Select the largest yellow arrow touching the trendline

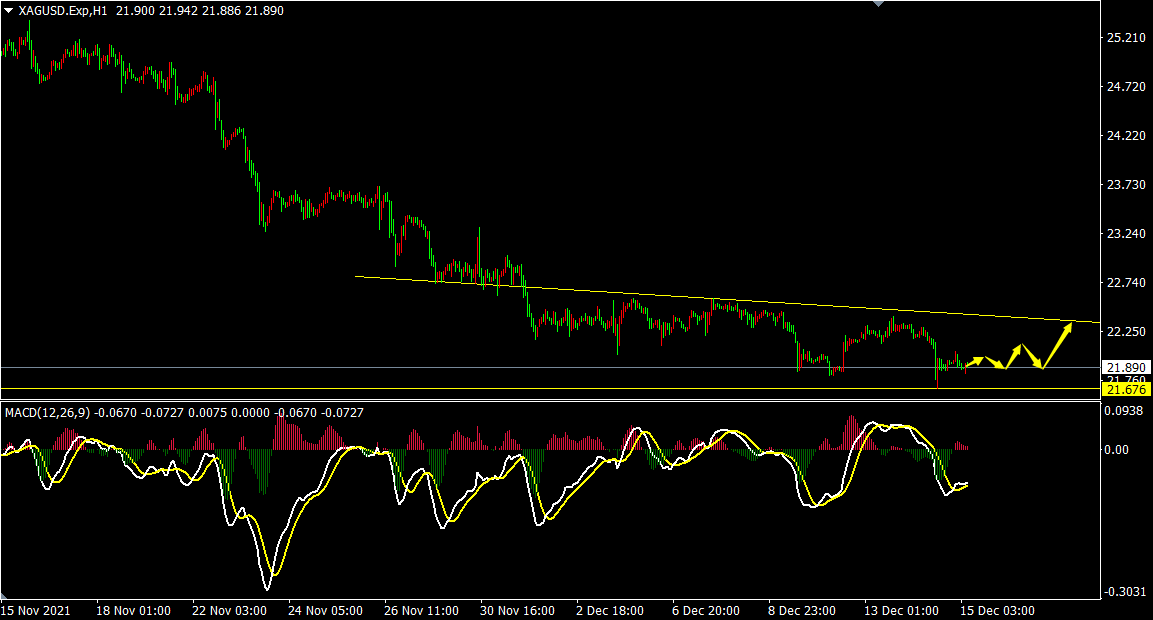[1059, 341]
